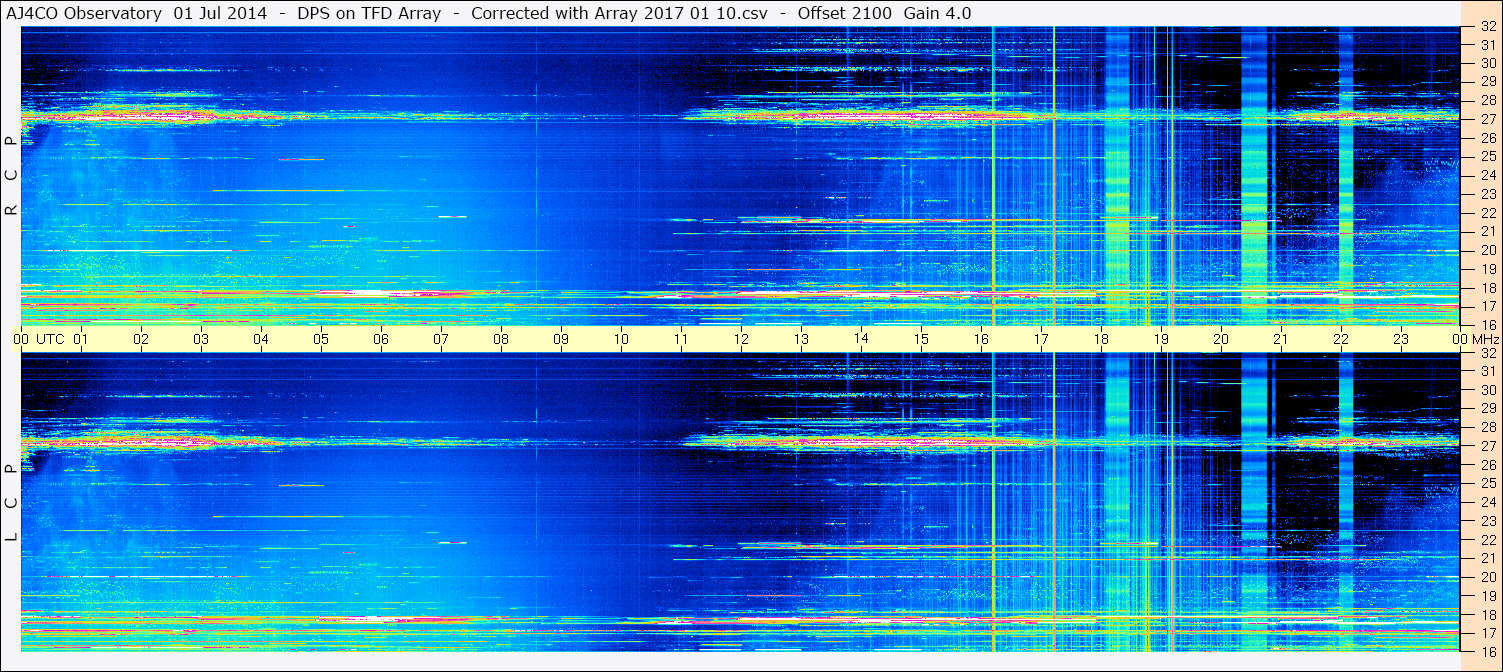Click the "AJ4CO Observatory" title text

pos(82,13)
